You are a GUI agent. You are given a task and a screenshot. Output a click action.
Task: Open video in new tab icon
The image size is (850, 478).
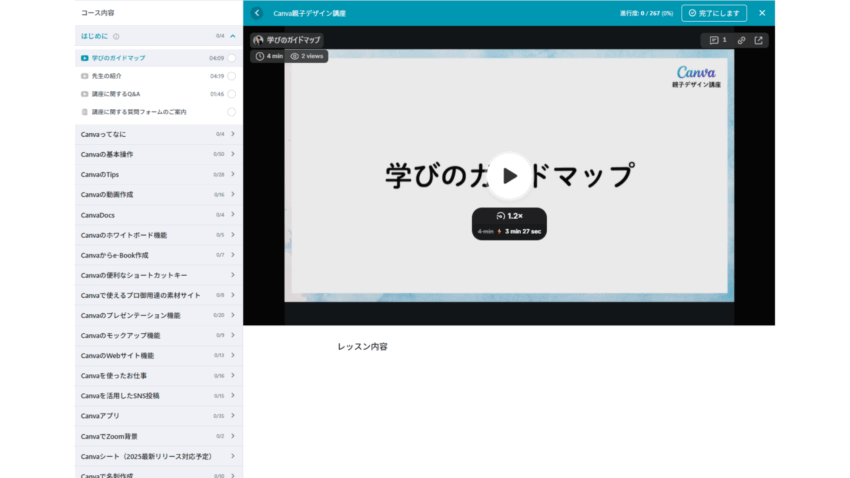(x=758, y=40)
